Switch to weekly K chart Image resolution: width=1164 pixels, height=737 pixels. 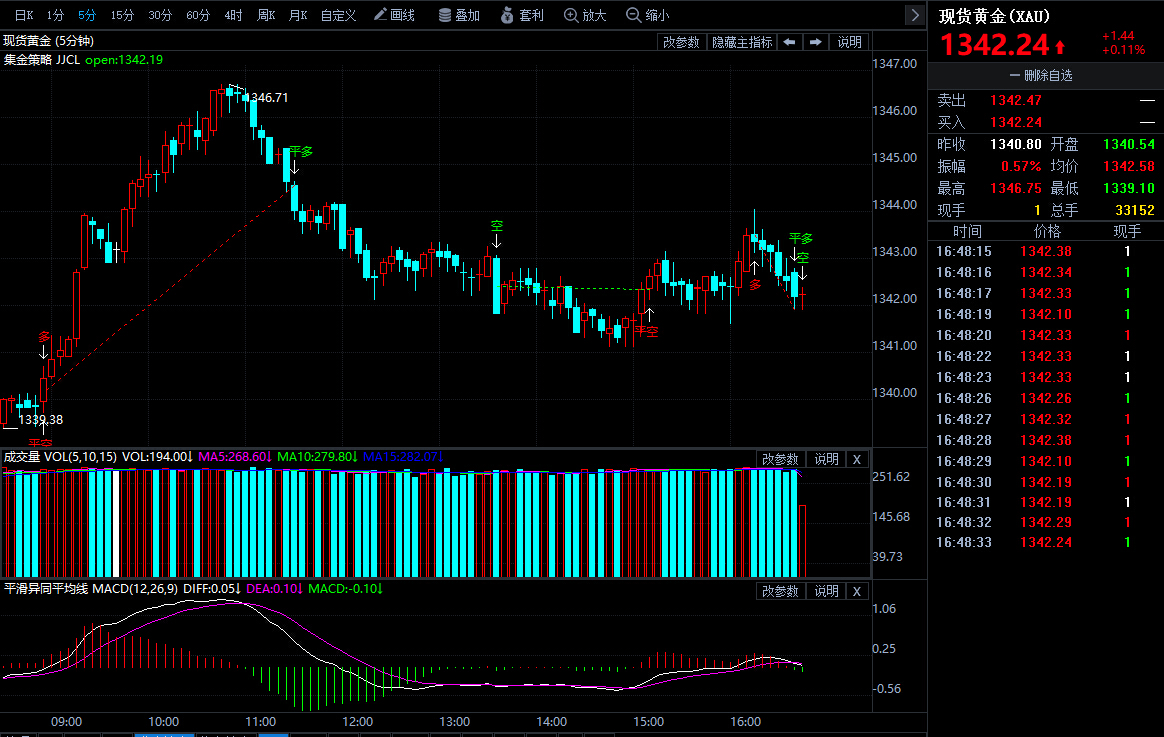[x=266, y=15]
